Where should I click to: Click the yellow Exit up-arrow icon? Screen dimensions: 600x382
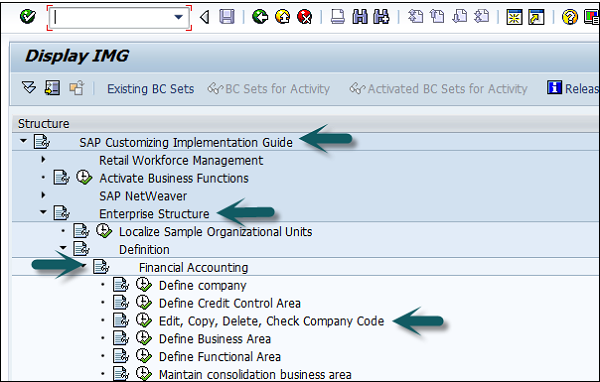[x=282, y=17]
